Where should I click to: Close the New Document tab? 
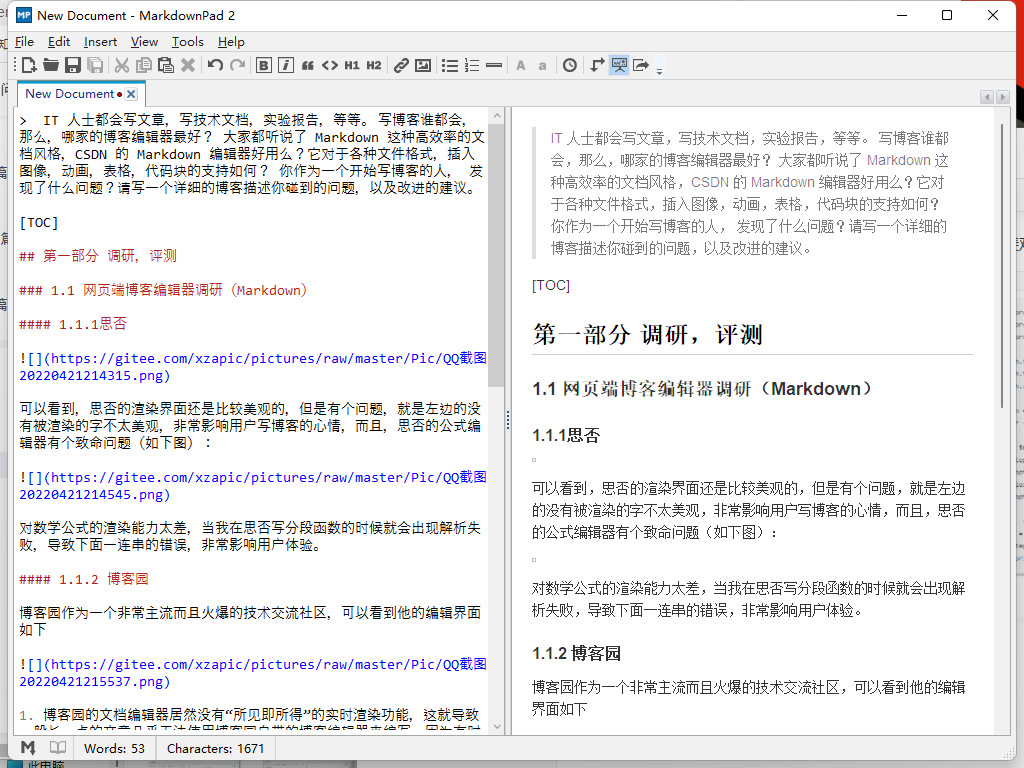point(131,94)
